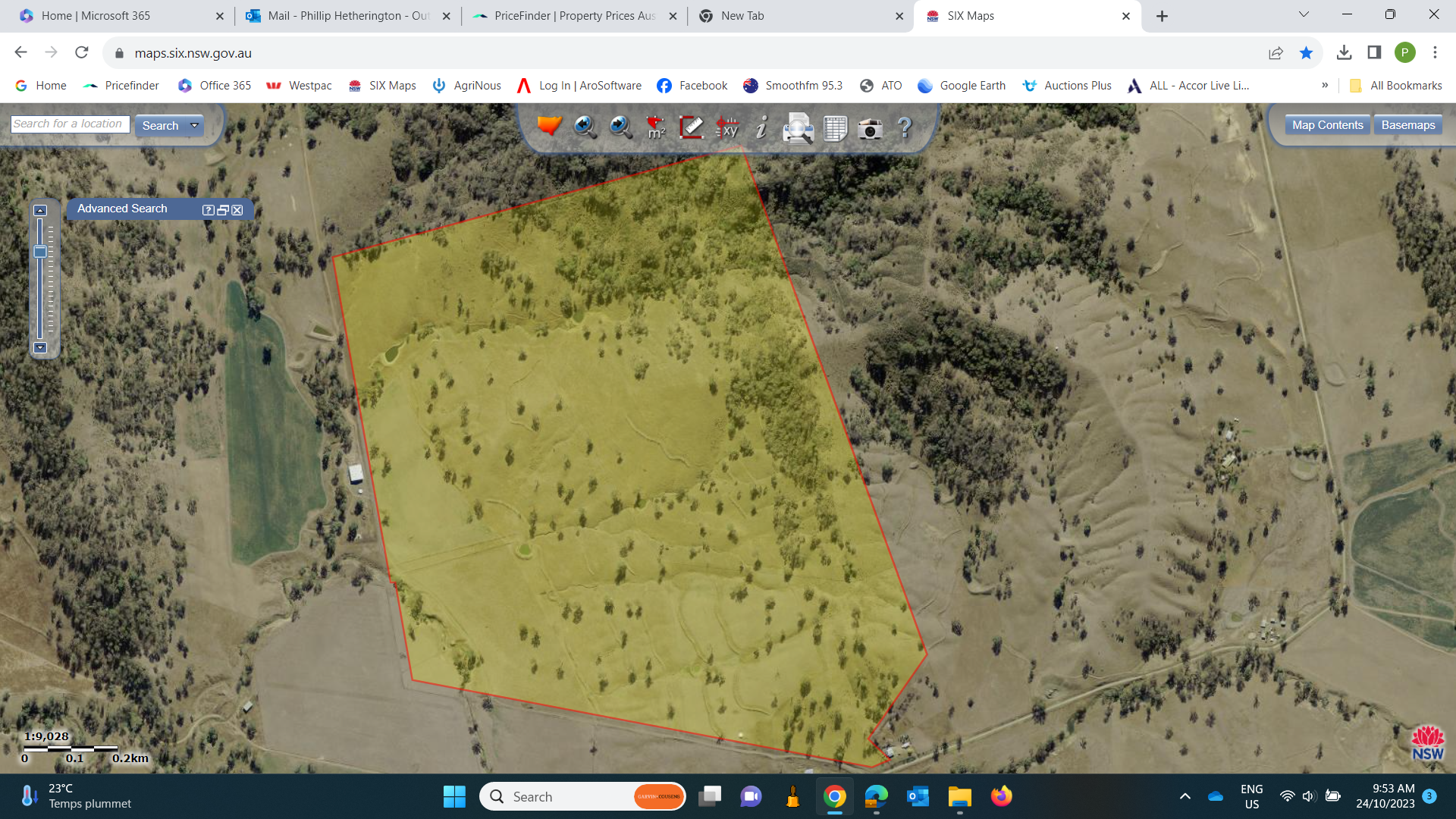Open the print preview tool
This screenshot has width=1456, height=819.
798,128
